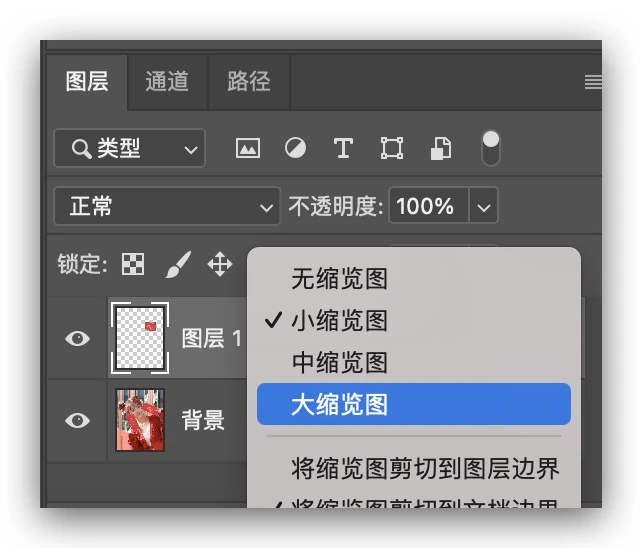Switch to the 路径 tab

click(x=249, y=82)
